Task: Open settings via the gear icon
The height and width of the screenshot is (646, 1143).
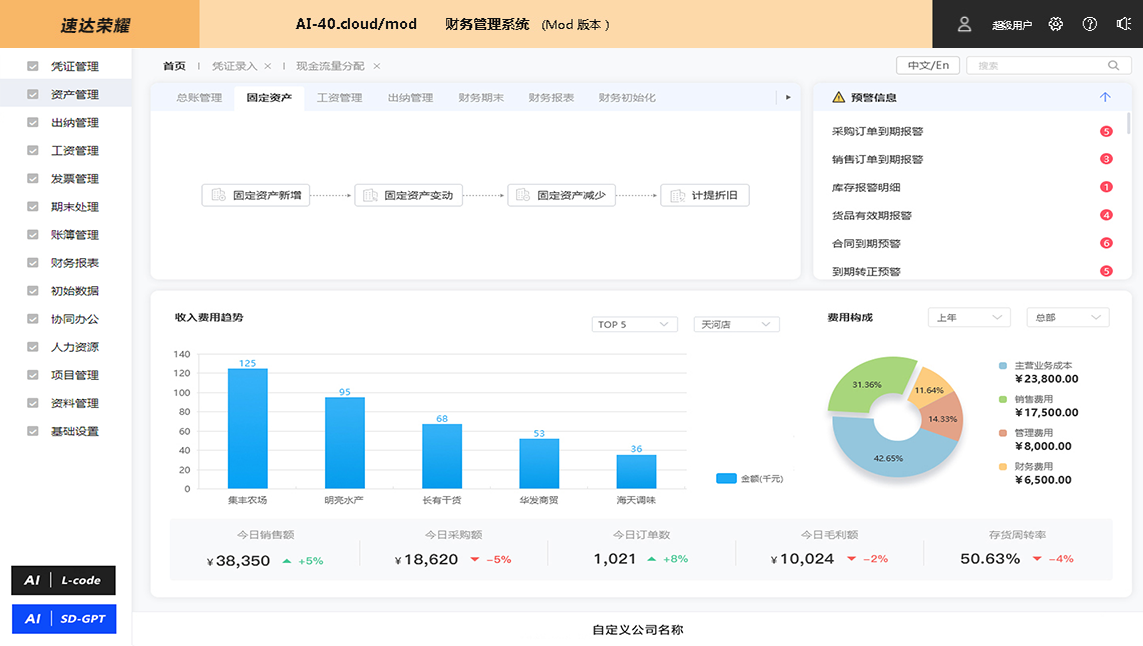Action: 1056,24
